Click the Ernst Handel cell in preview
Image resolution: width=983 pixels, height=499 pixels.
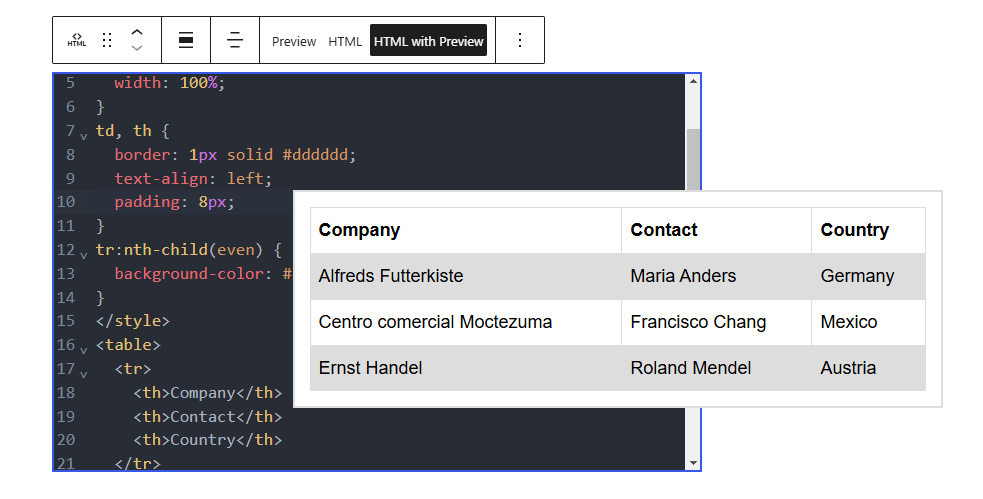click(x=370, y=368)
